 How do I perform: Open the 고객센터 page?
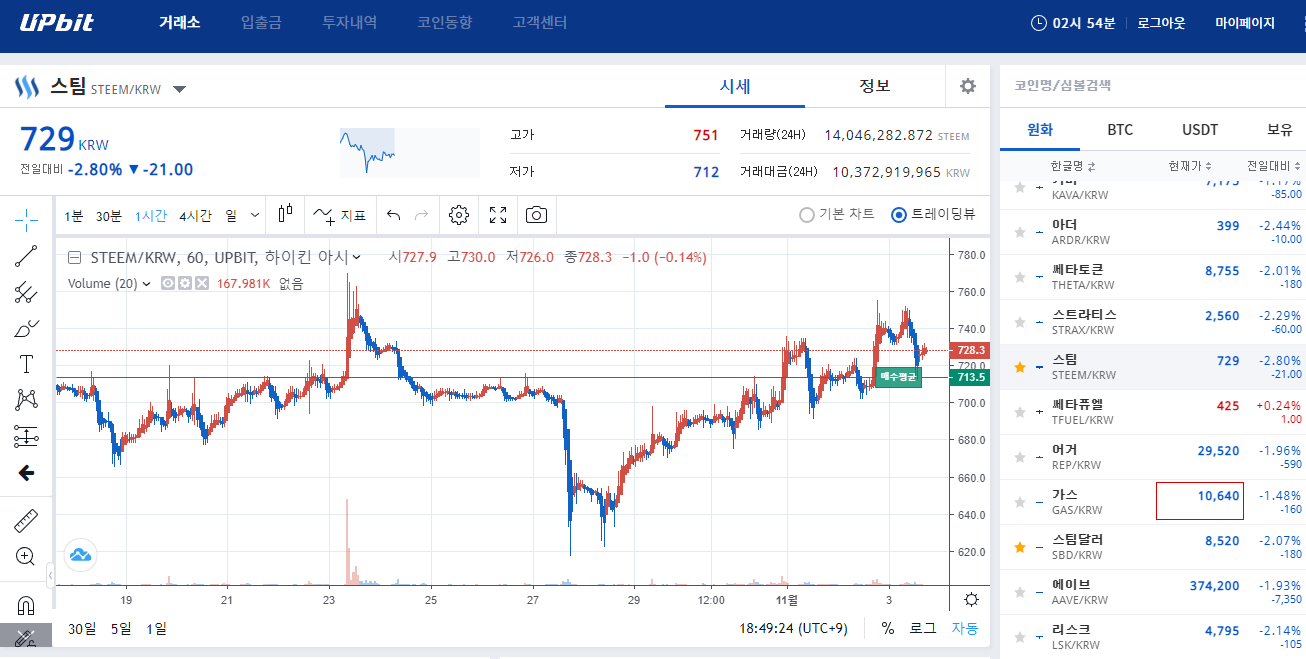[x=540, y=22]
